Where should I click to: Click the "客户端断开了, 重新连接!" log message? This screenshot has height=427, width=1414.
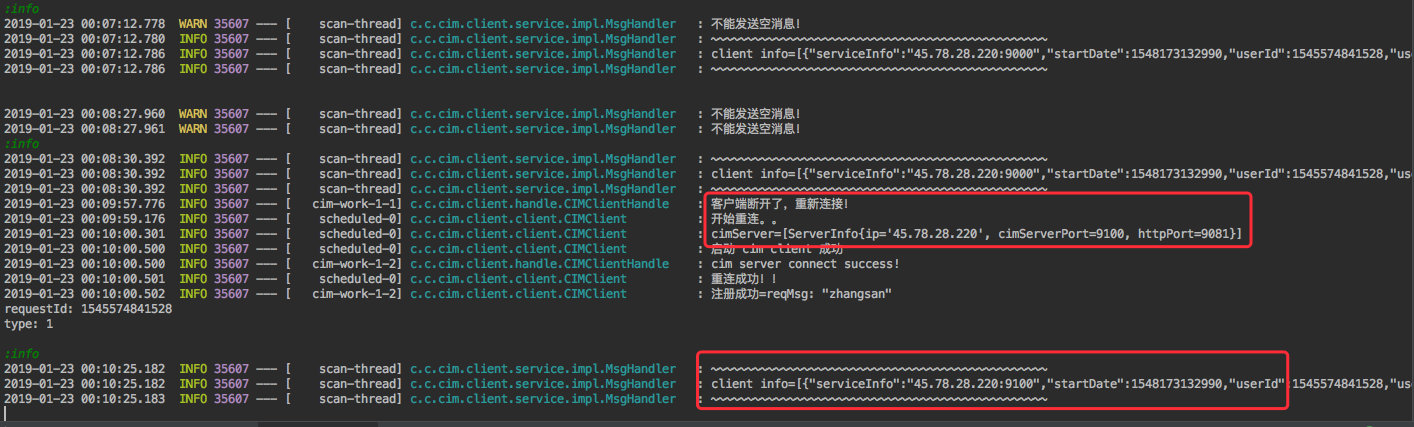coord(779,204)
